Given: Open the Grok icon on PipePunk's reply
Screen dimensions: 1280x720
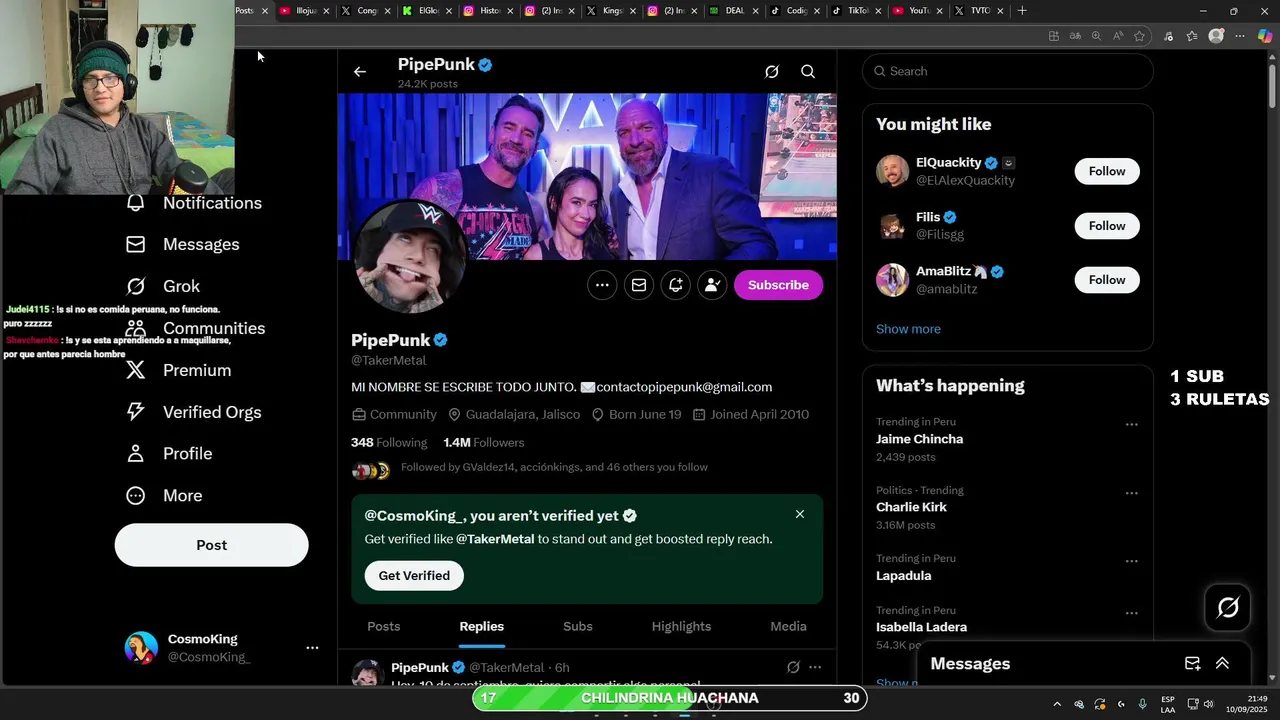Looking at the screenshot, I should click(793, 667).
